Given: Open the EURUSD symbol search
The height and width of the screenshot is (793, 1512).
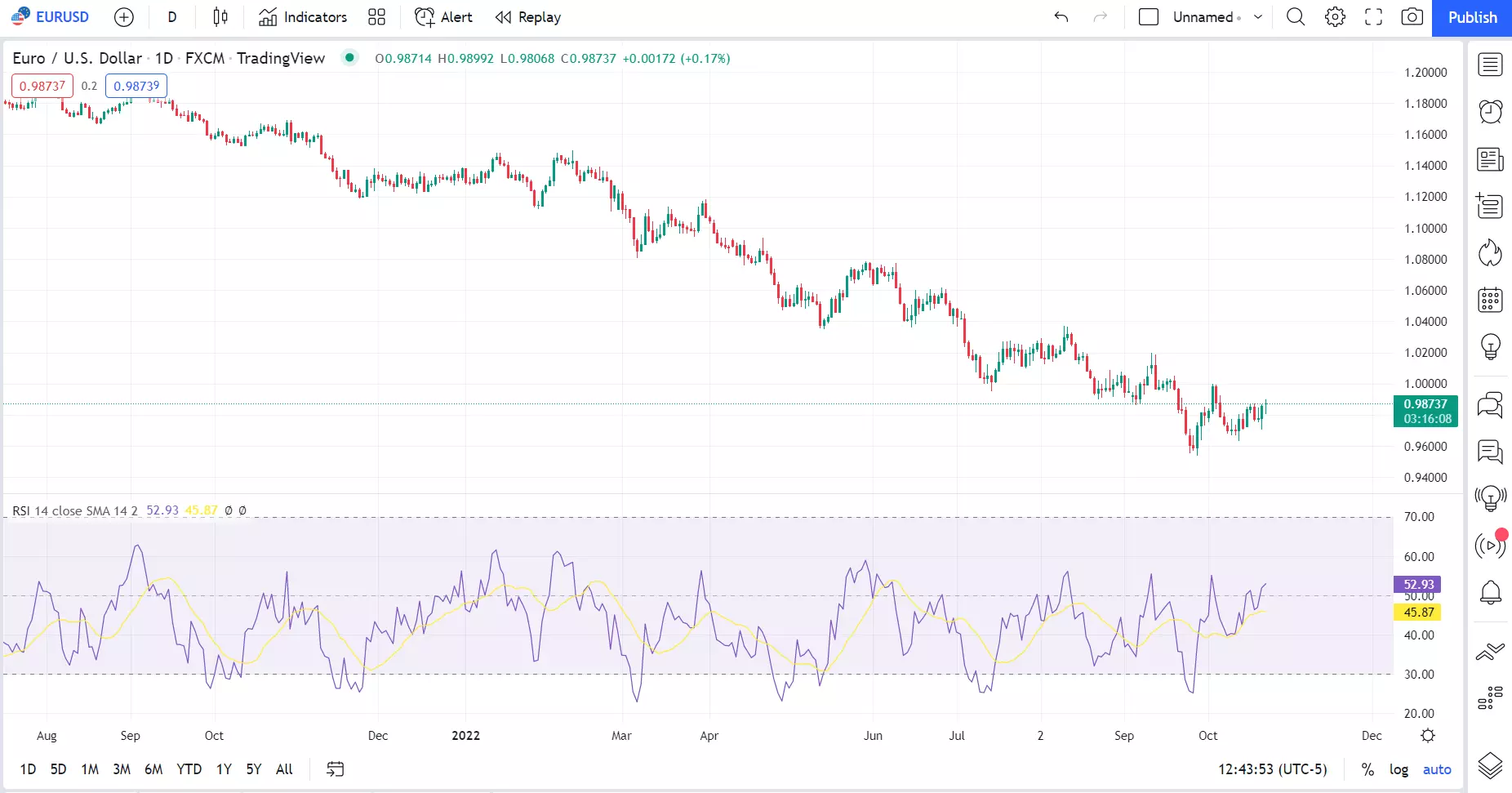Looking at the screenshot, I should coord(51,17).
